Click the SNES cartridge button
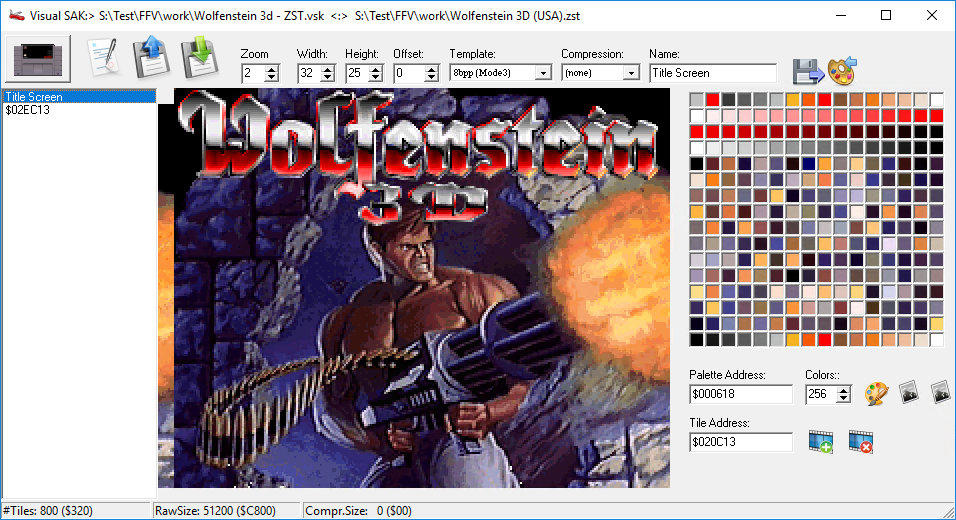Image resolution: width=956 pixels, height=520 pixels. [x=38, y=59]
